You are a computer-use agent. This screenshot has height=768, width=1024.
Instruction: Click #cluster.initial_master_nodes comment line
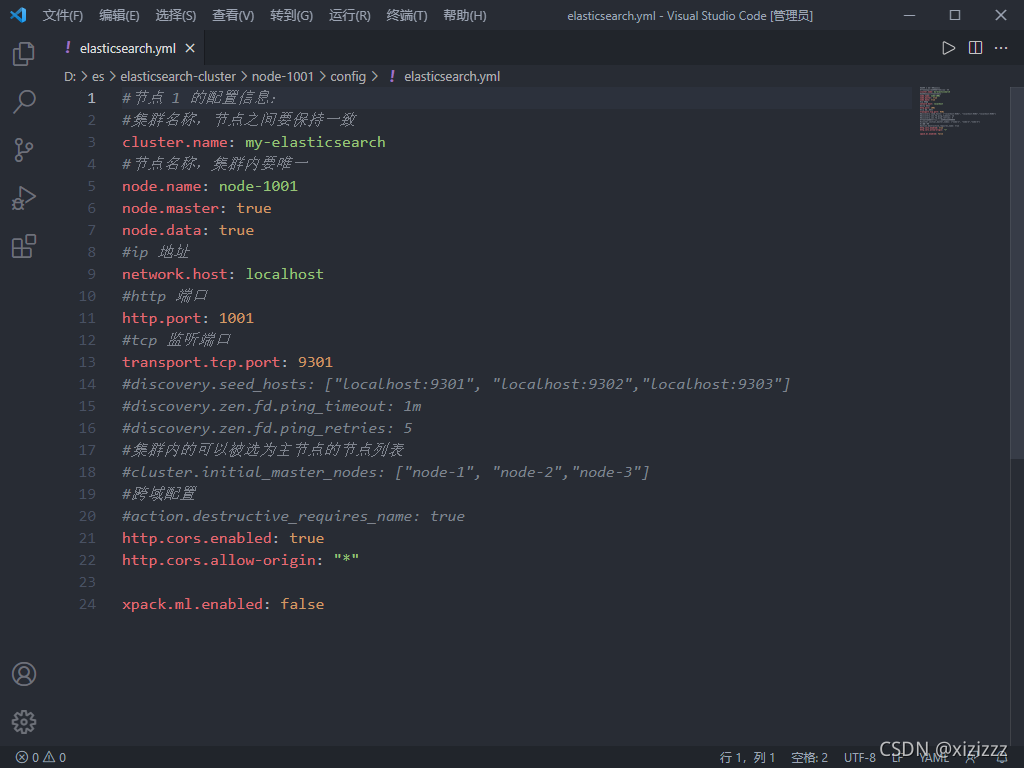[385, 472]
